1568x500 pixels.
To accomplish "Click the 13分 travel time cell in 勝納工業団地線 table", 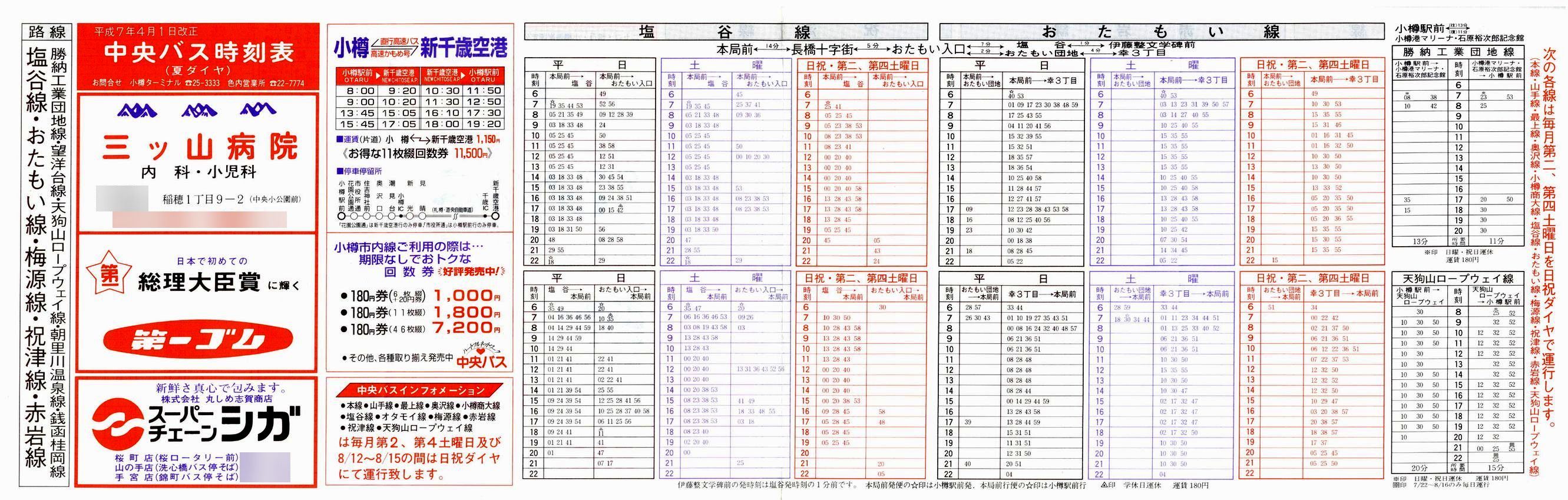I will (x=1420, y=241).
